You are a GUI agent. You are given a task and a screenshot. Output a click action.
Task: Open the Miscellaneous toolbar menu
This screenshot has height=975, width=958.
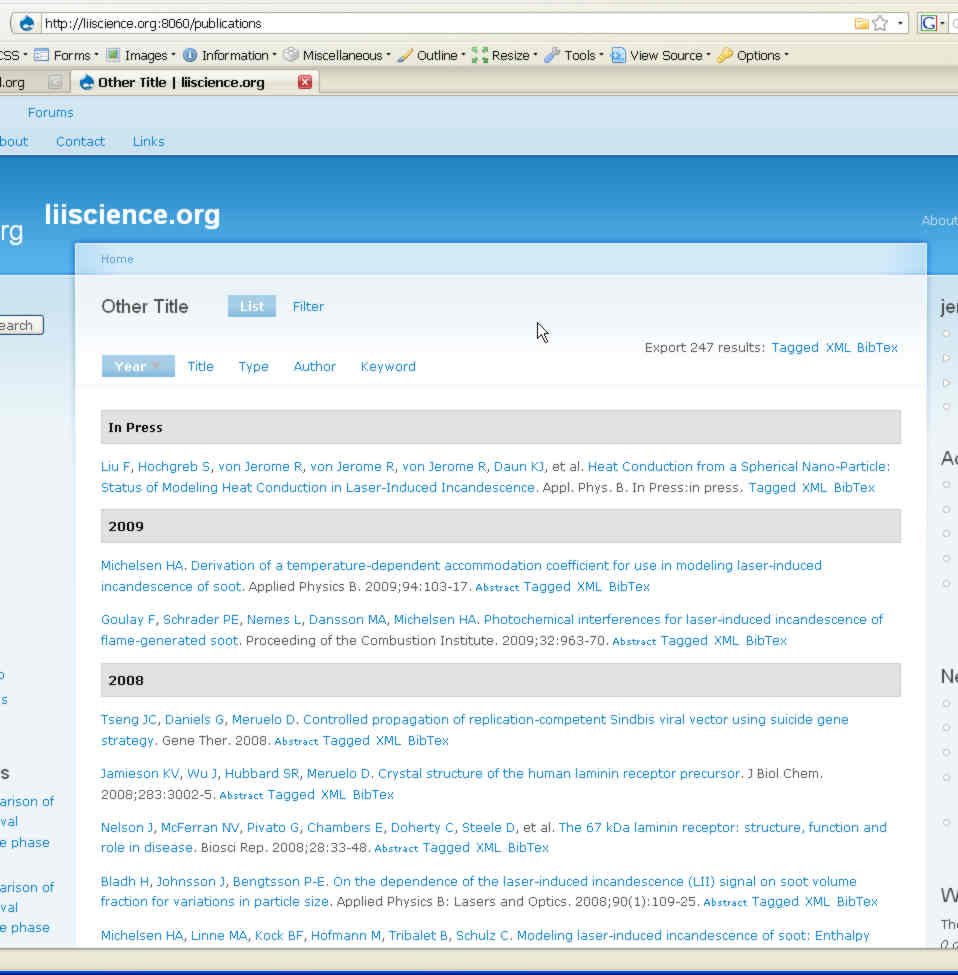click(x=336, y=55)
